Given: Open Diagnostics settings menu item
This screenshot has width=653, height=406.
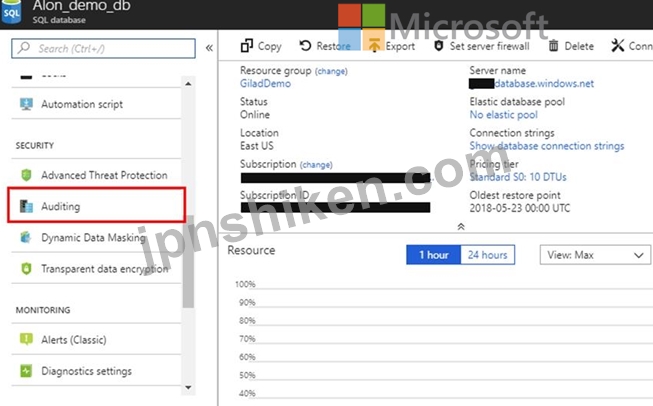Looking at the screenshot, I should [96, 371].
